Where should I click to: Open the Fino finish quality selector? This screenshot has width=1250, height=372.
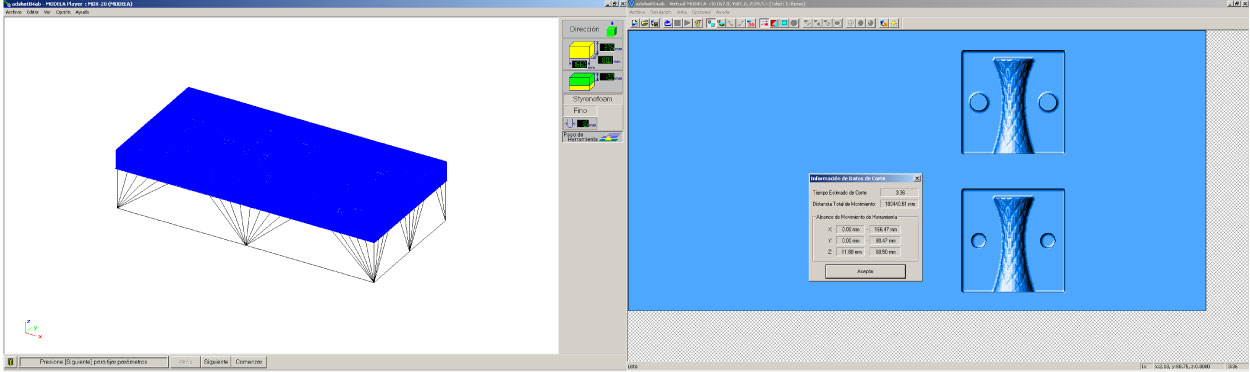click(x=580, y=110)
